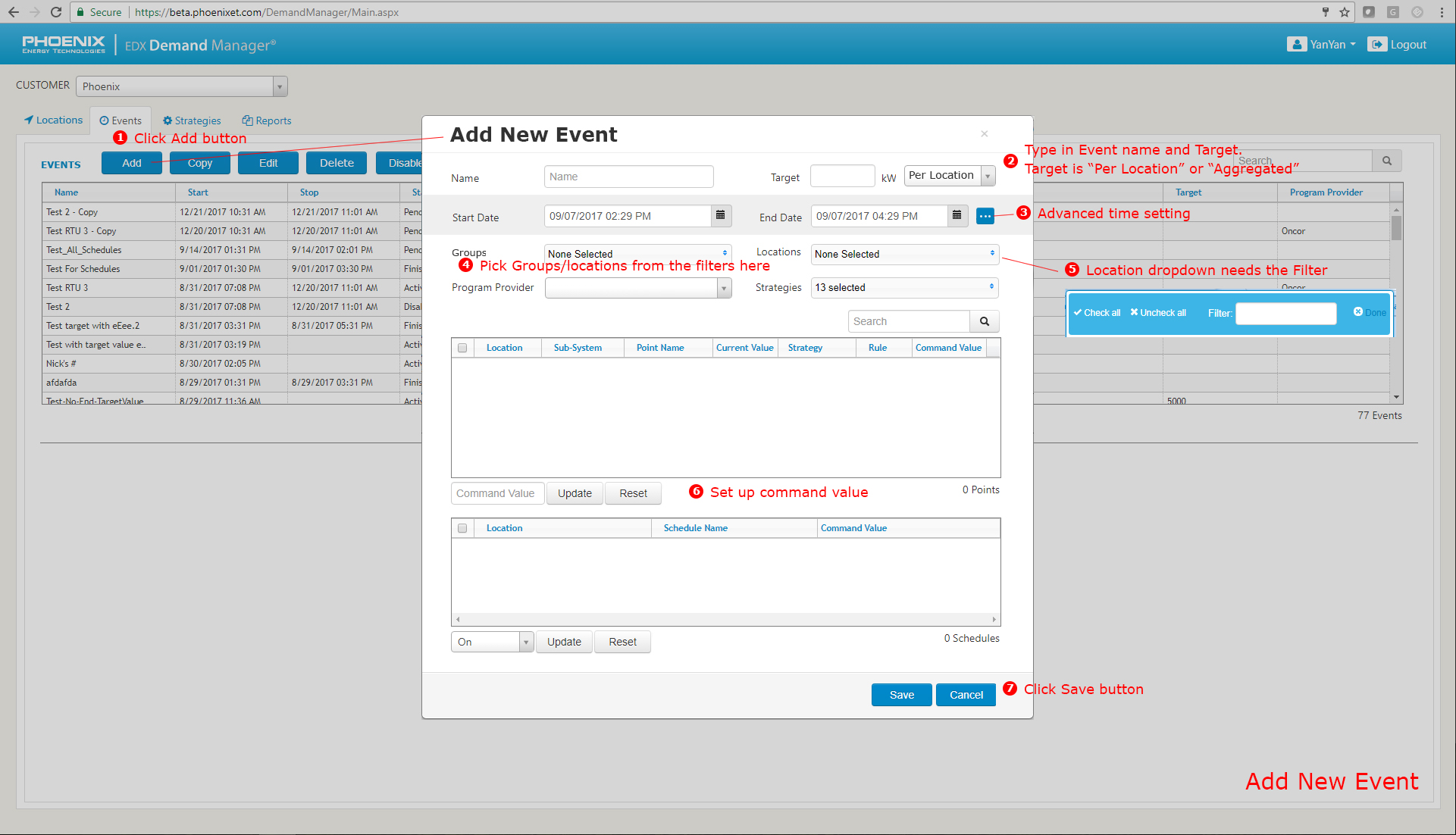Switch to the Strategies tab
Screen dimensions: 1456x835
(192, 120)
